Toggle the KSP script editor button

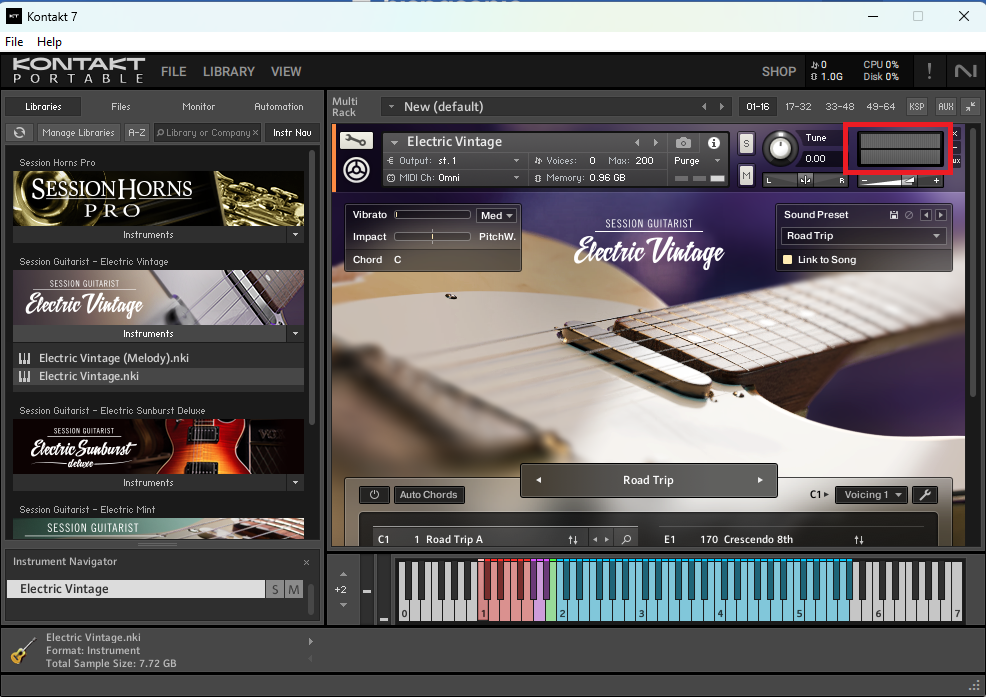[917, 106]
